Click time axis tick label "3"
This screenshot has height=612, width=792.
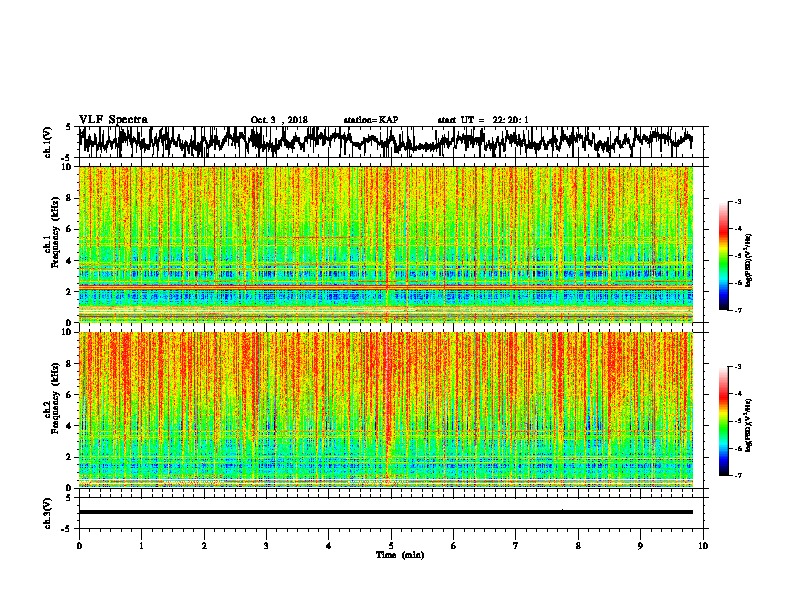(266, 546)
